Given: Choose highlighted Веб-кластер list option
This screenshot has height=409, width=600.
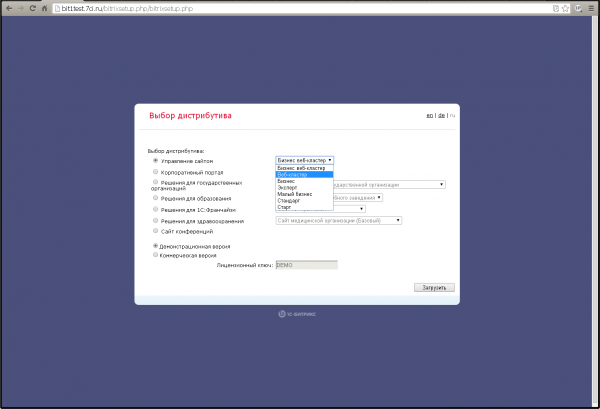Looking at the screenshot, I should (305, 174).
